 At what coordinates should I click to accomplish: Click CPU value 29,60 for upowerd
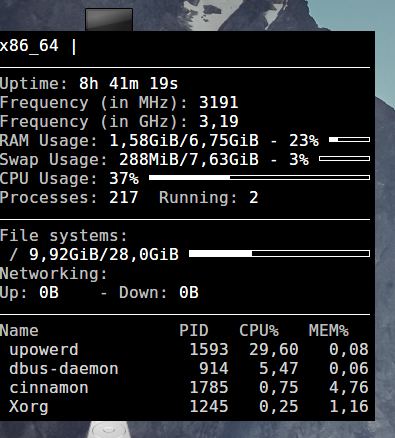tap(274, 350)
